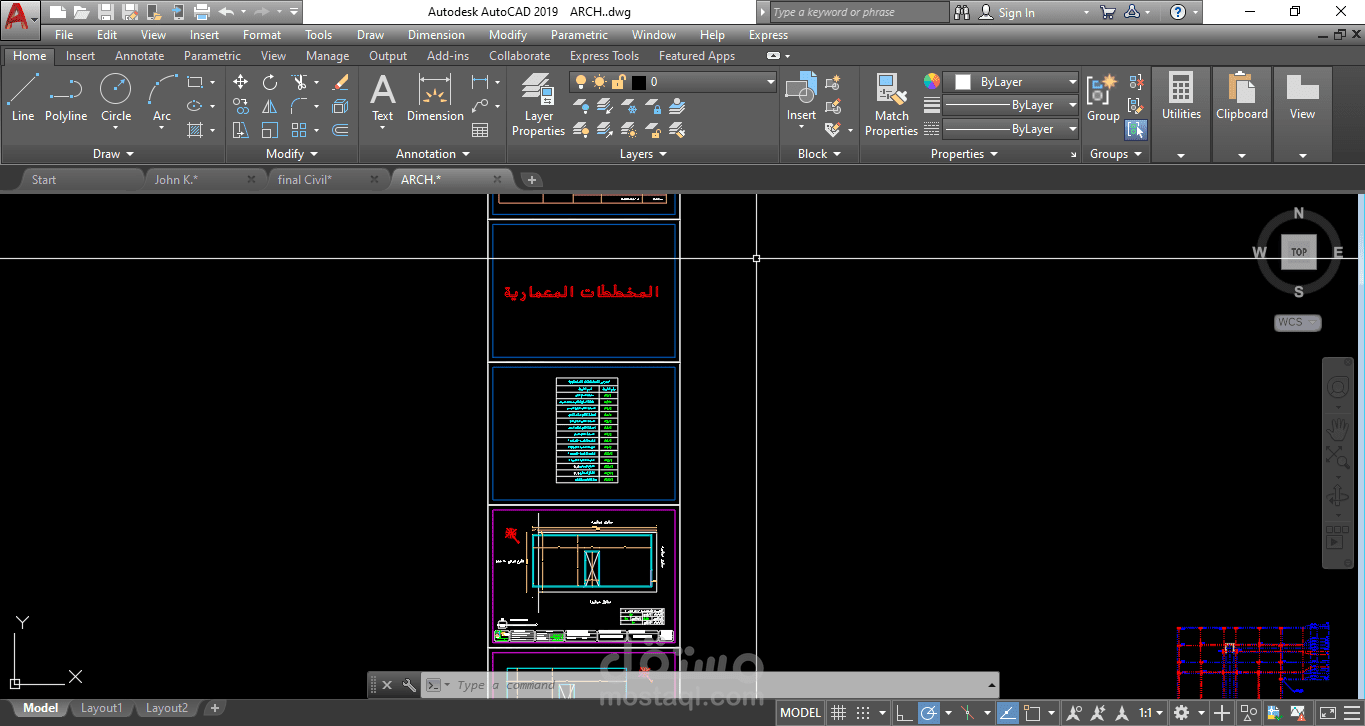The image size is (1365, 726).
Task: Switch to the Annotate ribbon tab
Action: 139,56
